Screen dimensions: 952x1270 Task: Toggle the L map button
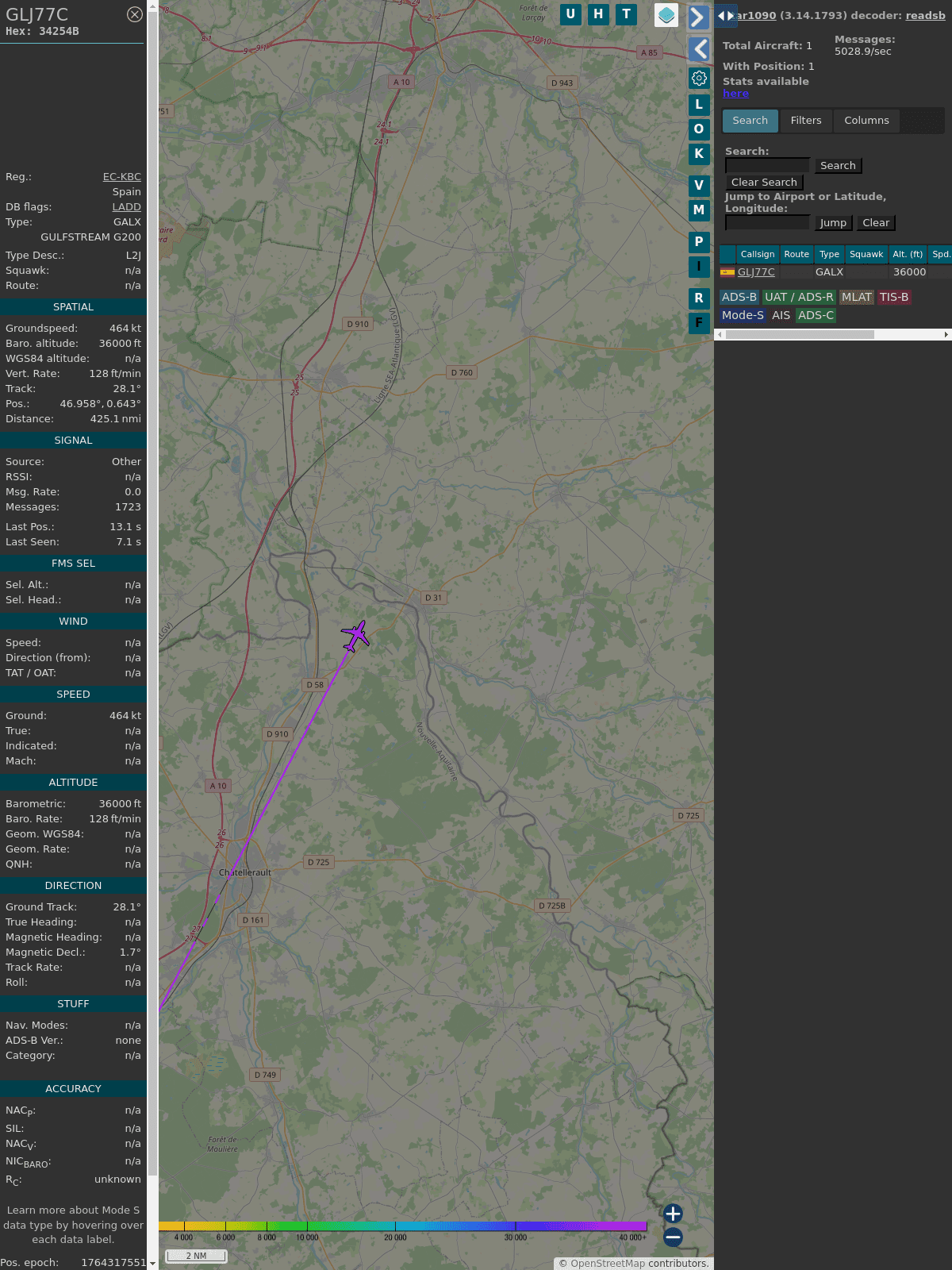click(699, 104)
